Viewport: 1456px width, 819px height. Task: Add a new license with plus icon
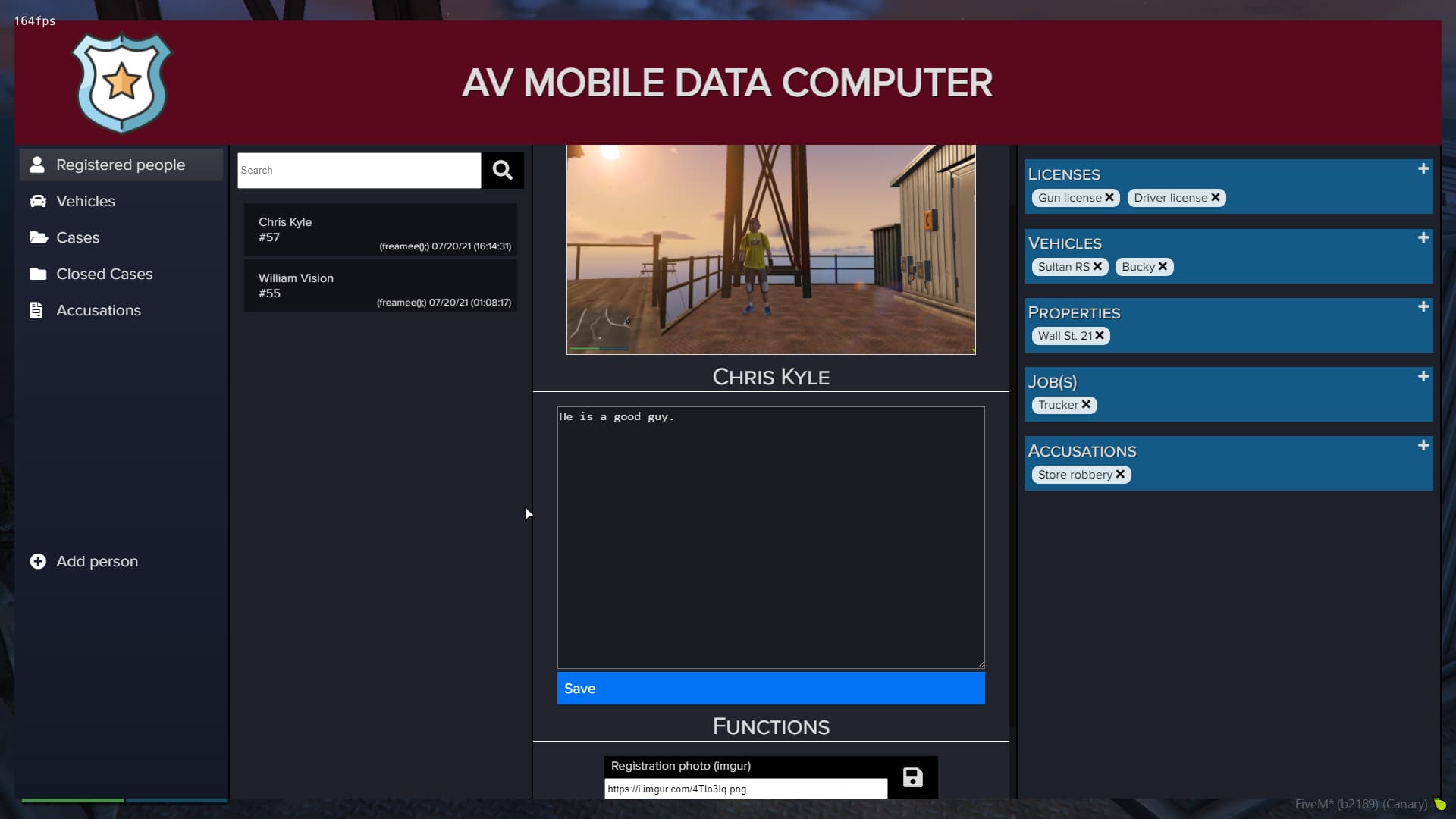pyautogui.click(x=1423, y=168)
